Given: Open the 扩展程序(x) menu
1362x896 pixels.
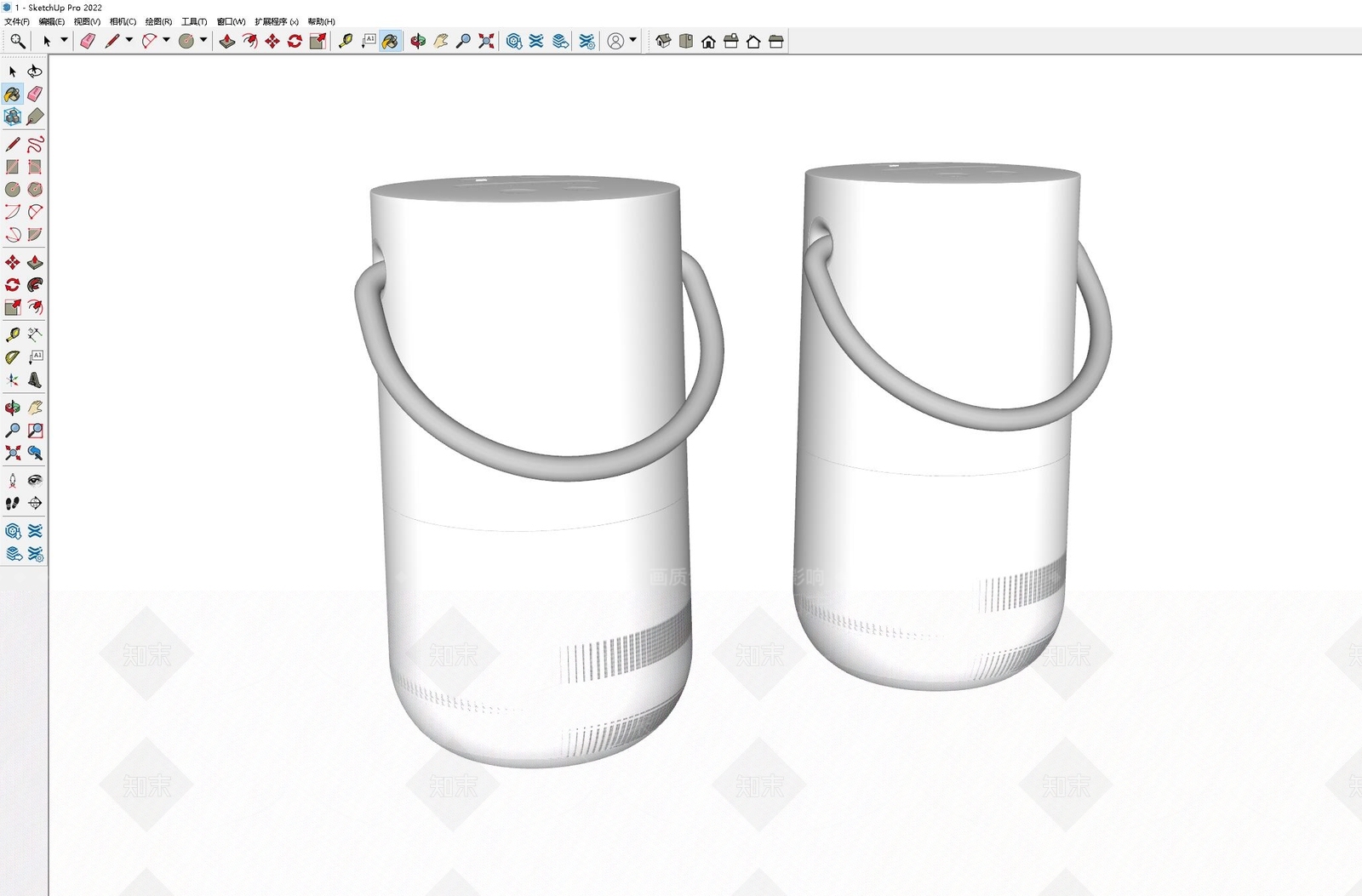Looking at the screenshot, I should [277, 21].
